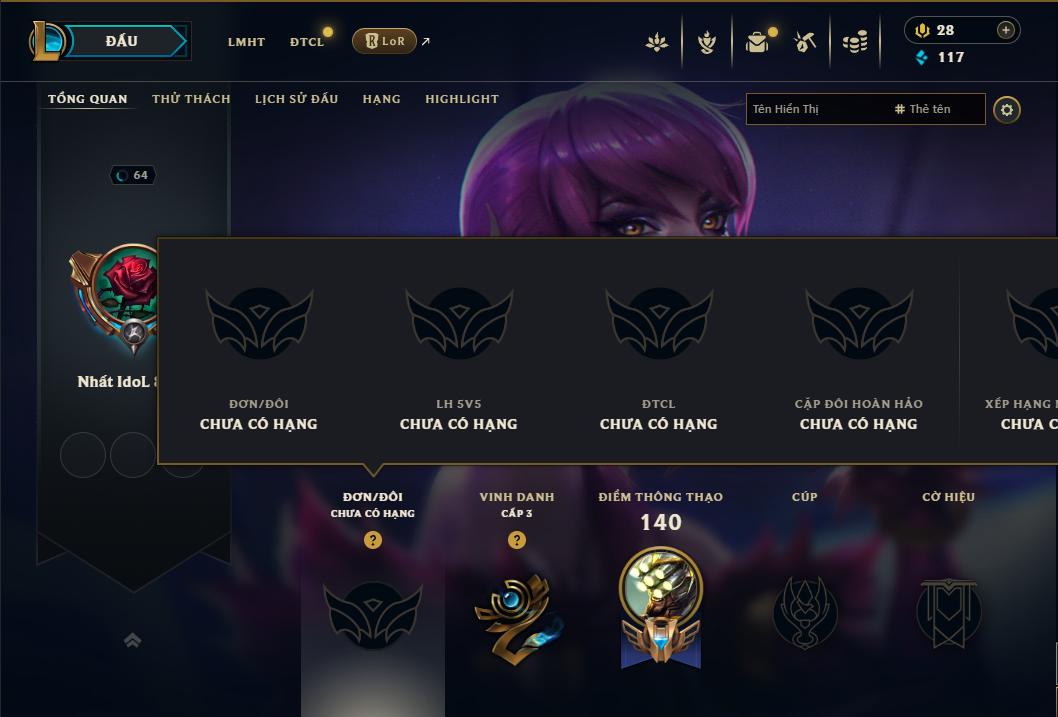Viewport: 1058px width, 717px height.
Task: Open the HIGHLIGHT tab
Action: pyautogui.click(x=462, y=99)
